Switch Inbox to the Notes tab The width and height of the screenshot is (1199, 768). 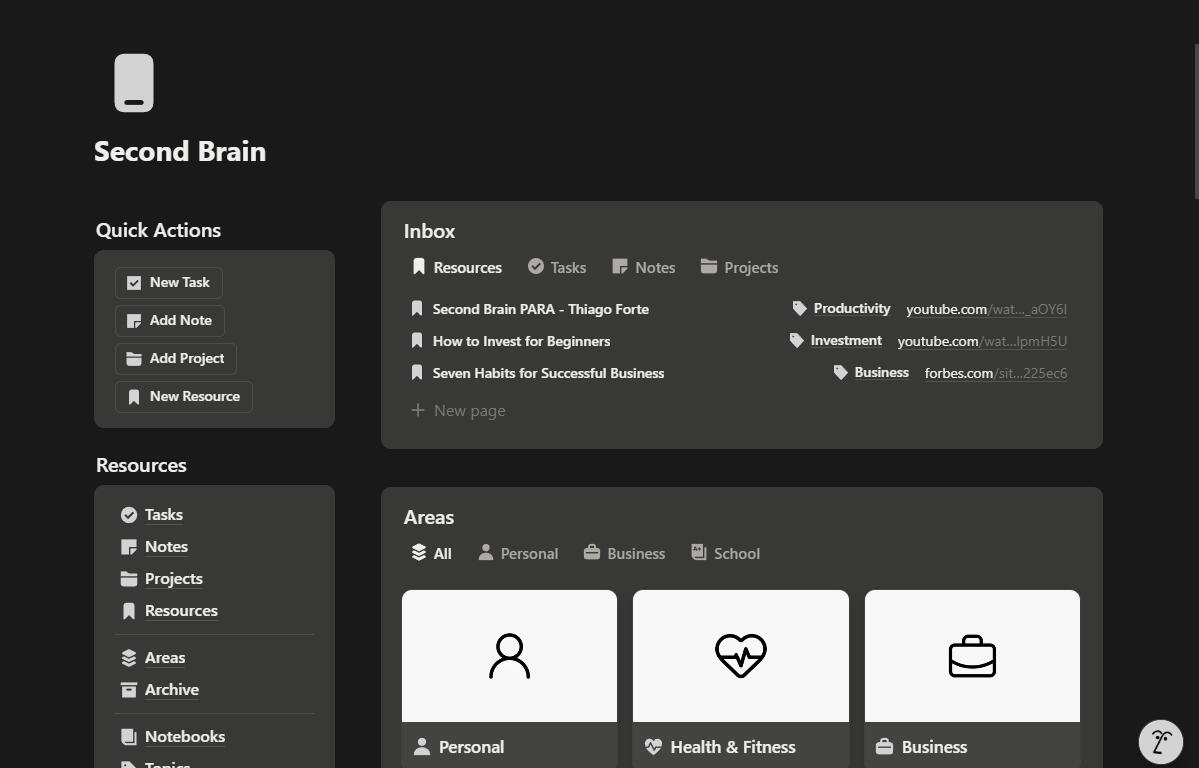click(644, 268)
